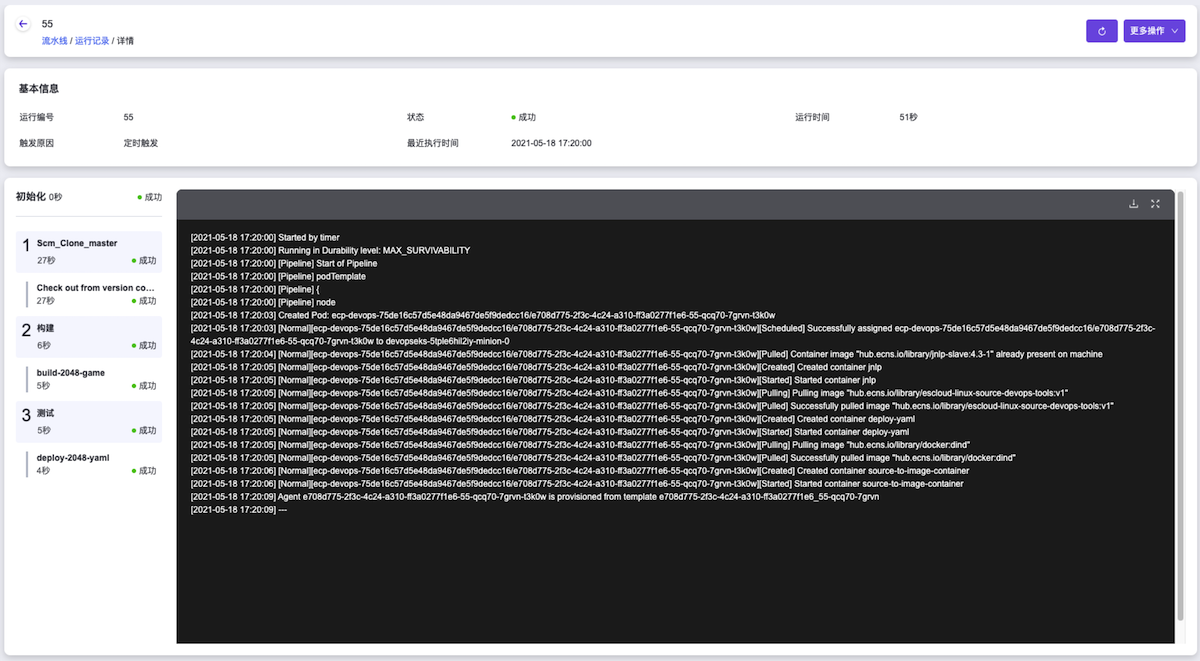Click the stage number 2 badge
Viewport: 1200px width, 661px height.
tap(26, 331)
